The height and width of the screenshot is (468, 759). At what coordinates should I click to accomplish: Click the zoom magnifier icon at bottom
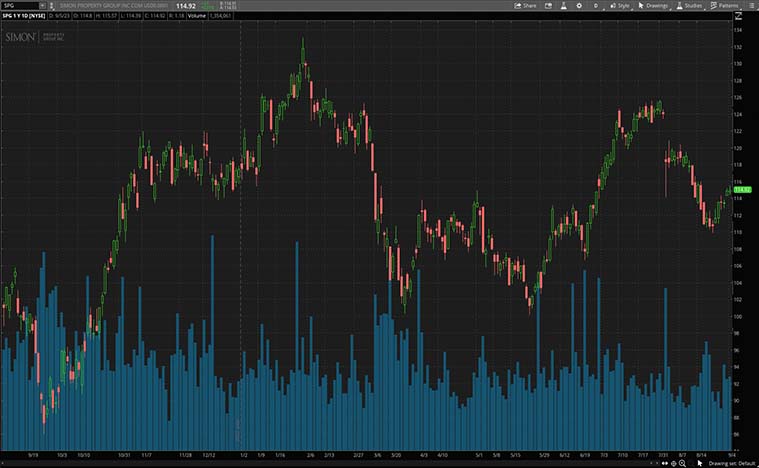click(682, 464)
